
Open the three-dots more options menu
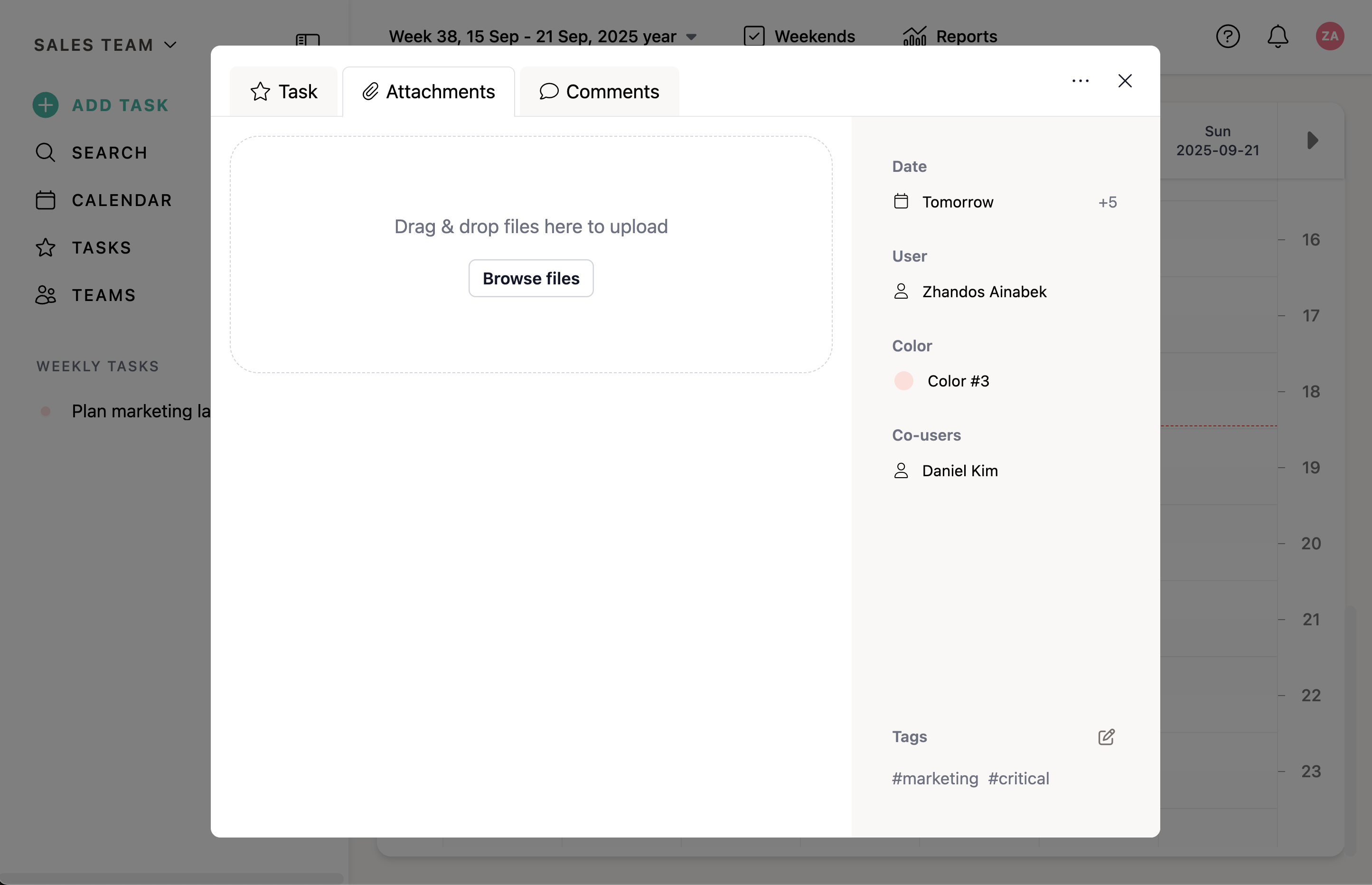coord(1080,81)
